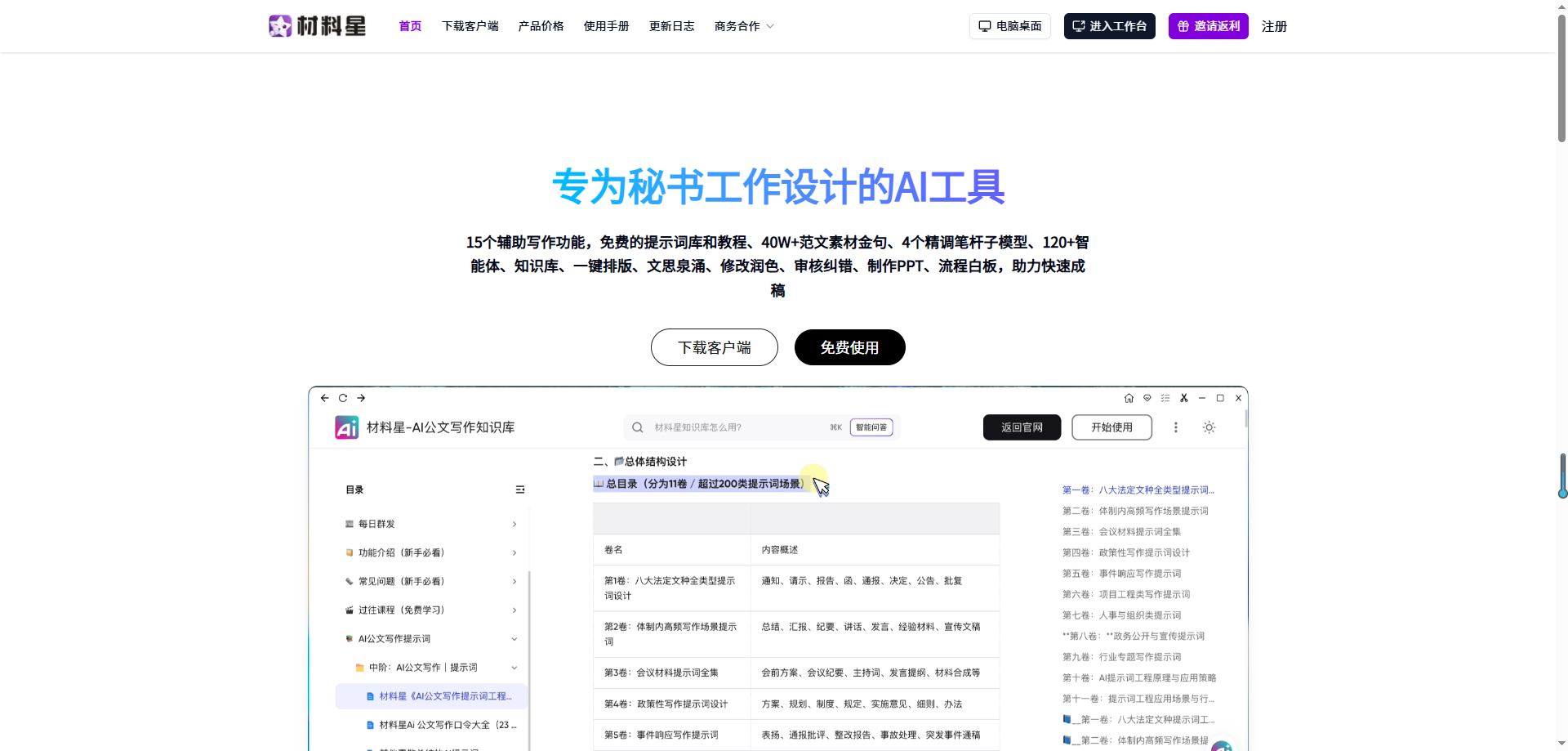Jump to 第五卷：事件响应写作提示词 outline link
Viewport: 1568px width, 751px height.
[x=1121, y=574]
